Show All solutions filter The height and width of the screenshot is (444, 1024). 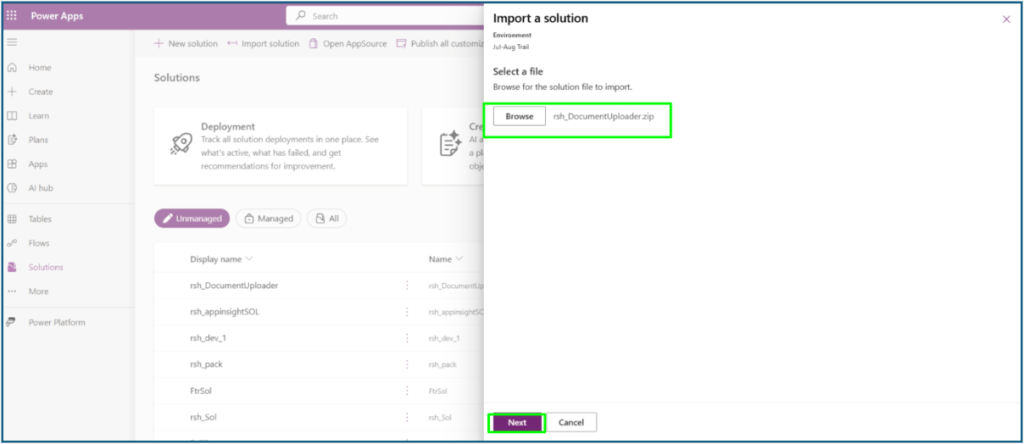coord(327,218)
